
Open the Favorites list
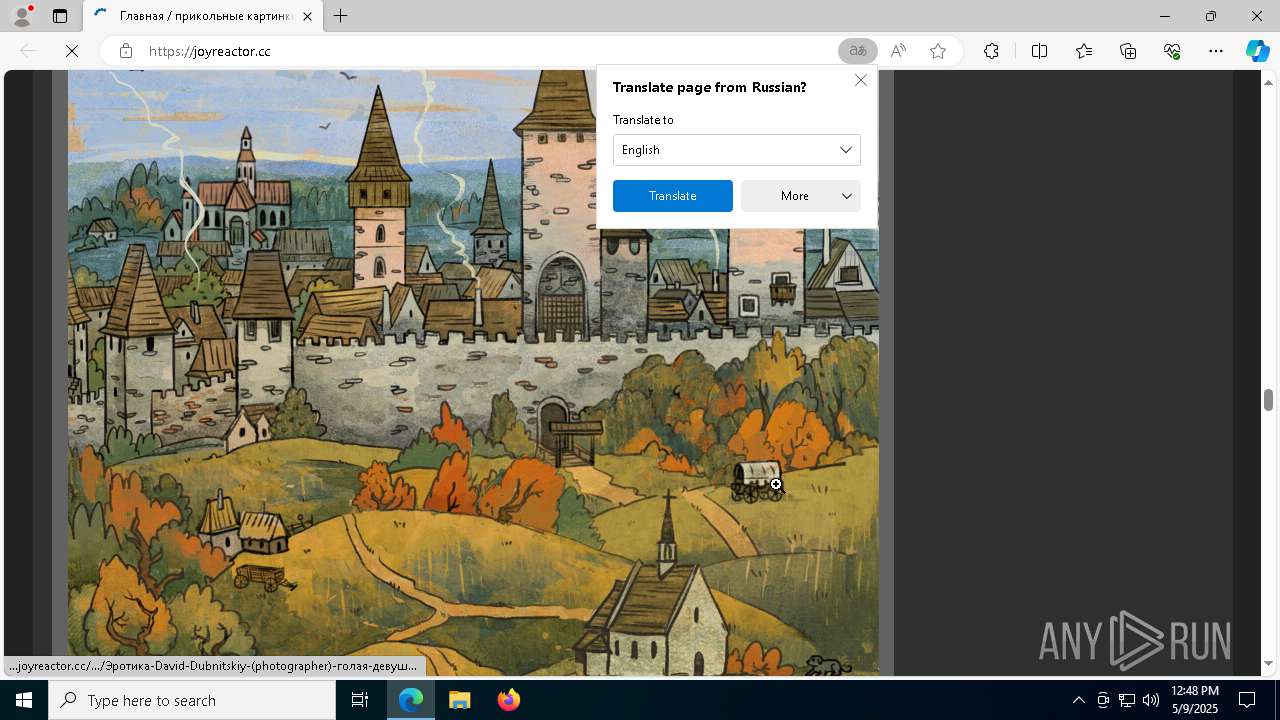(1084, 51)
